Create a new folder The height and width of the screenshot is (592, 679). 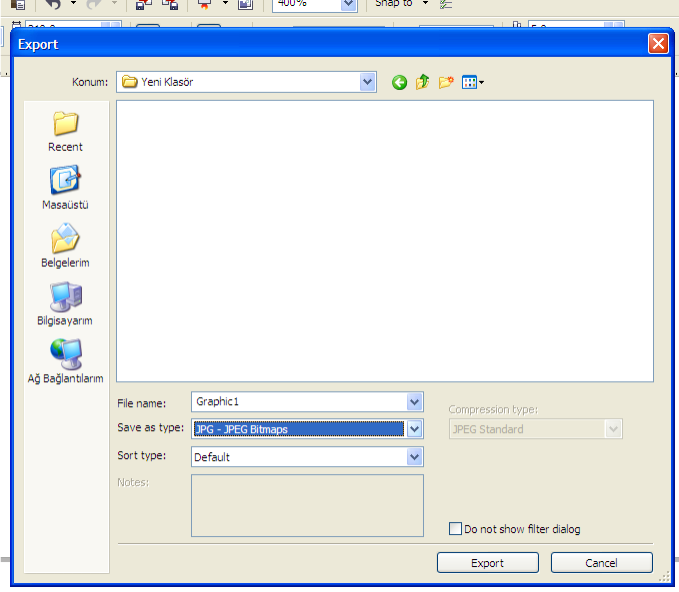coord(446,83)
